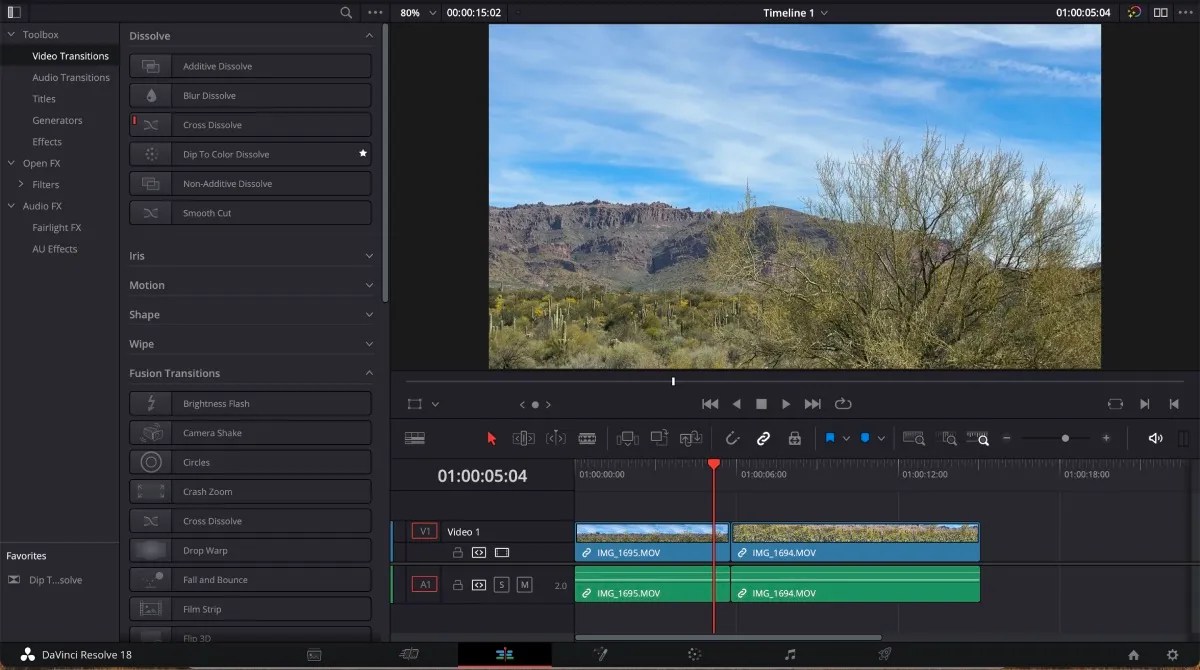
Task: Switch to the Fairlight audio page
Action: pos(790,654)
